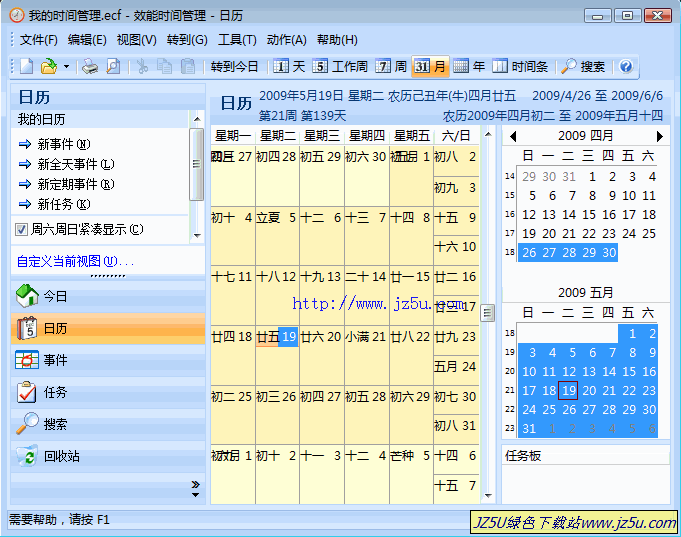Click the Print preview toolbar icon
681x537 pixels.
coord(113,66)
